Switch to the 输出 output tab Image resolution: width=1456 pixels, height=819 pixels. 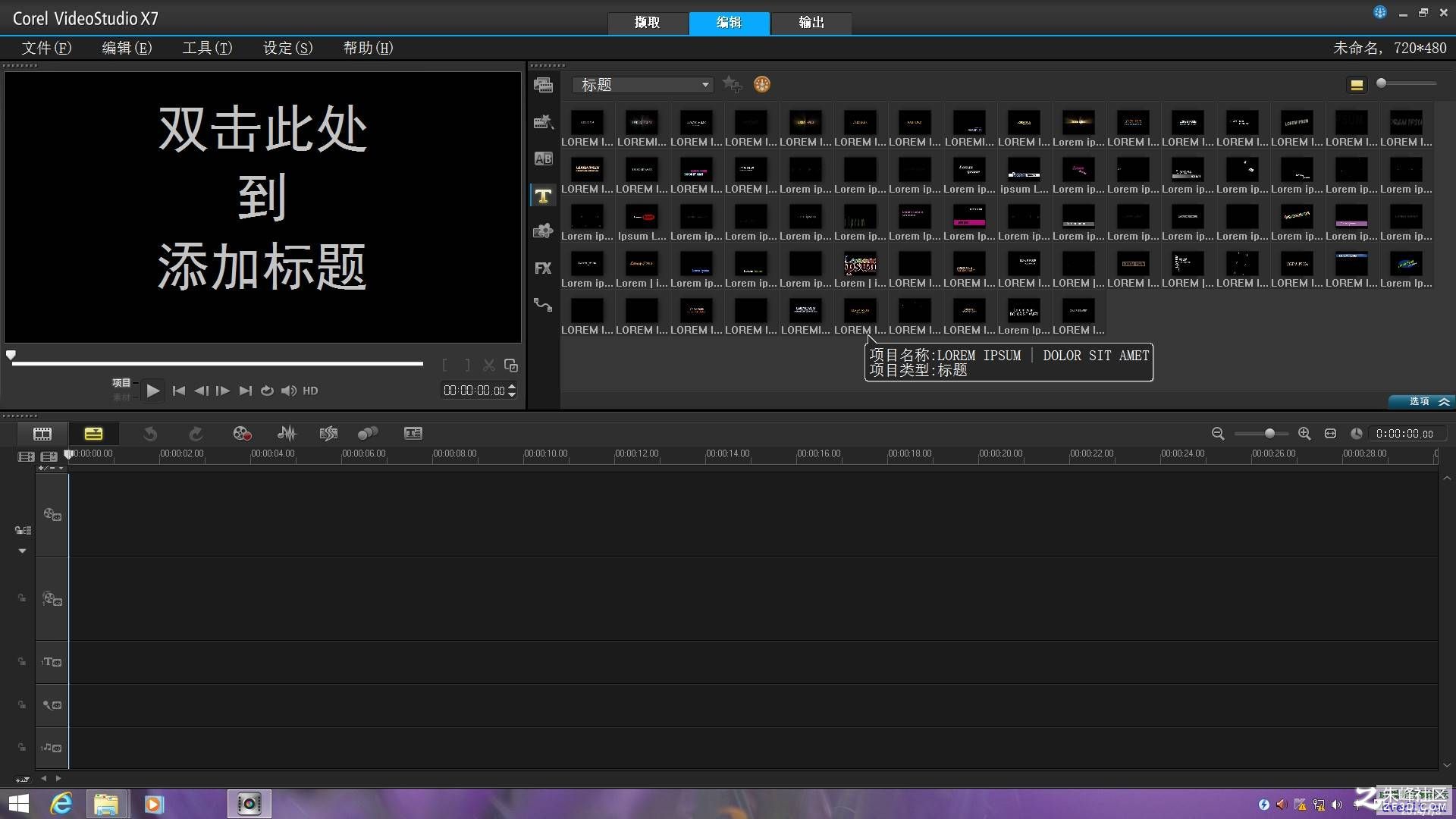(x=811, y=23)
